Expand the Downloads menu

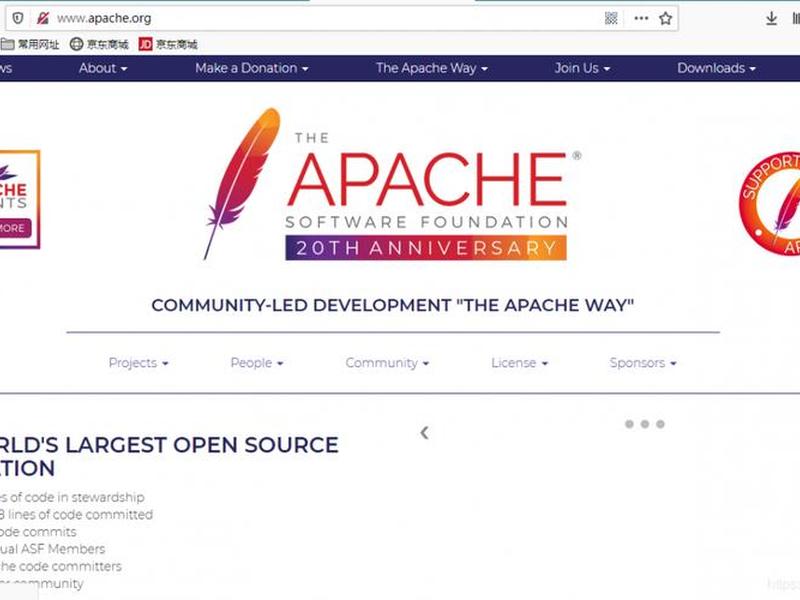click(x=716, y=68)
